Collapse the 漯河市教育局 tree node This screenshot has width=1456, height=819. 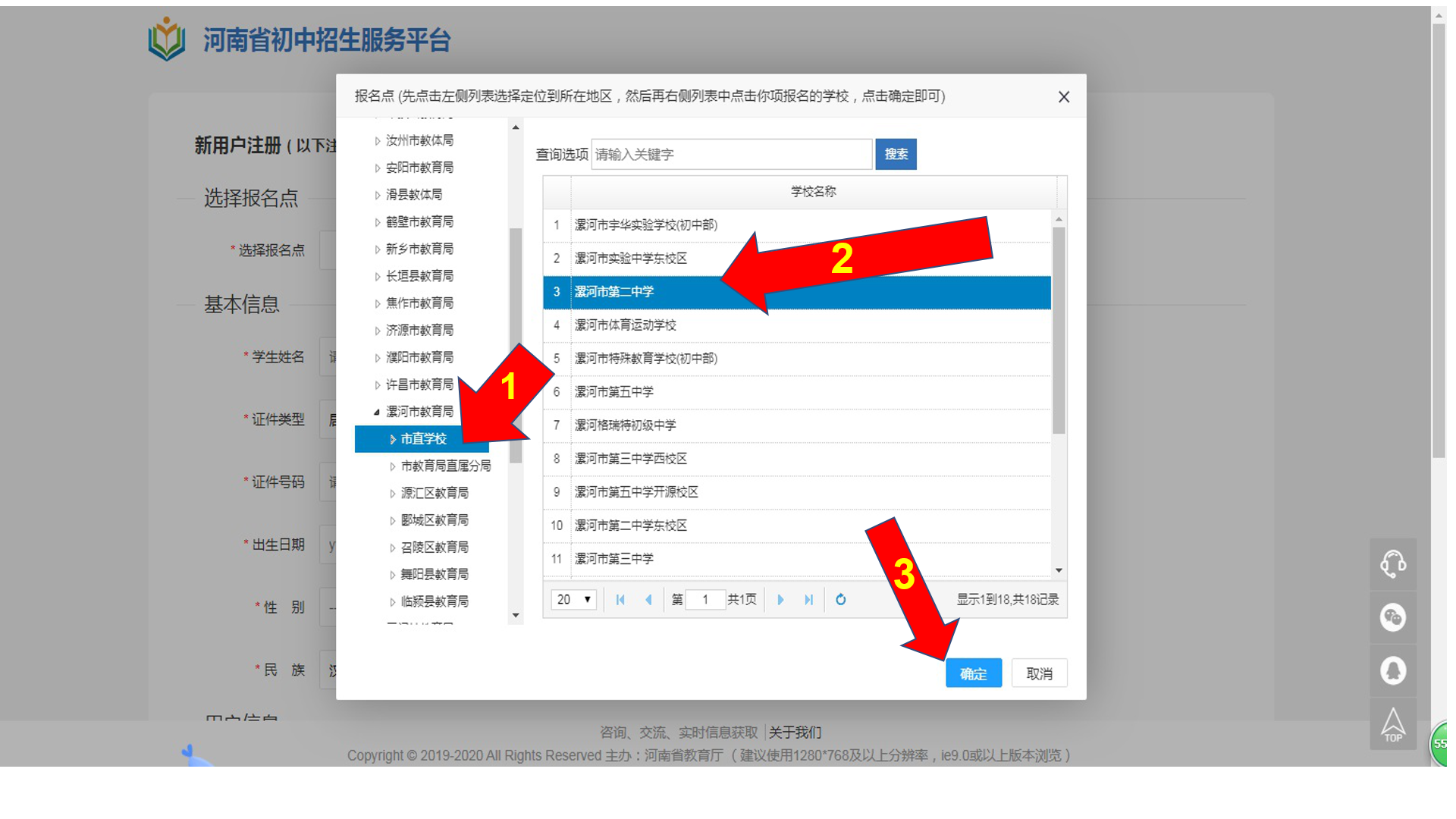pyautogui.click(x=377, y=412)
